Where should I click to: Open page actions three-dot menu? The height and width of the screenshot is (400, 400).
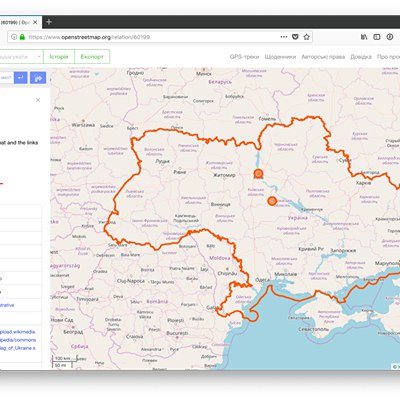tap(284, 37)
